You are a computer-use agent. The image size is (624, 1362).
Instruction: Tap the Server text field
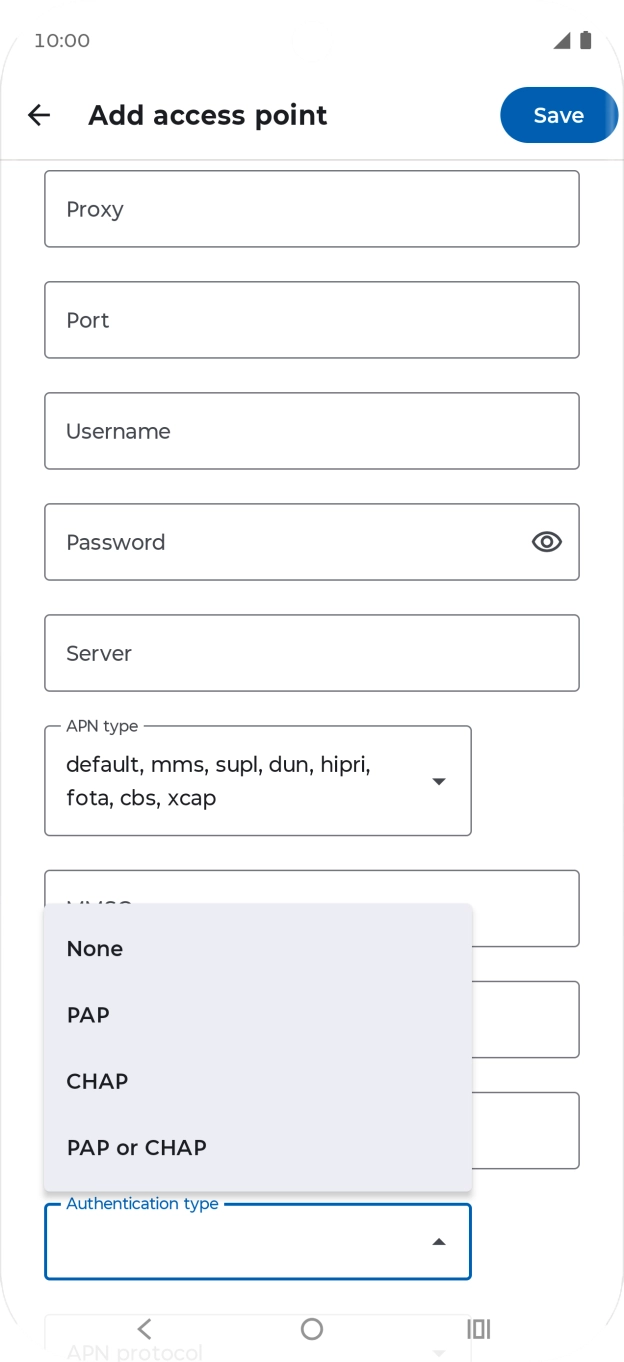pyautogui.click(x=312, y=653)
